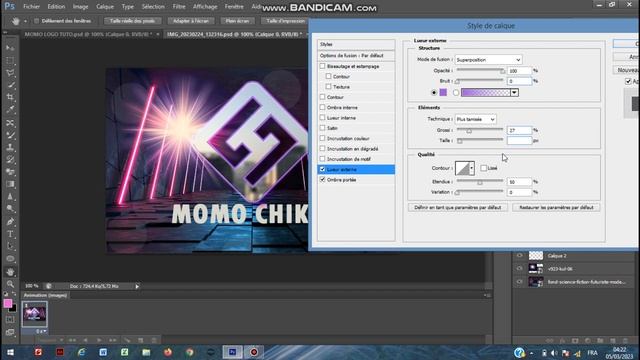Open the frame delay dropdown under frame 1

pyautogui.click(x=41, y=331)
